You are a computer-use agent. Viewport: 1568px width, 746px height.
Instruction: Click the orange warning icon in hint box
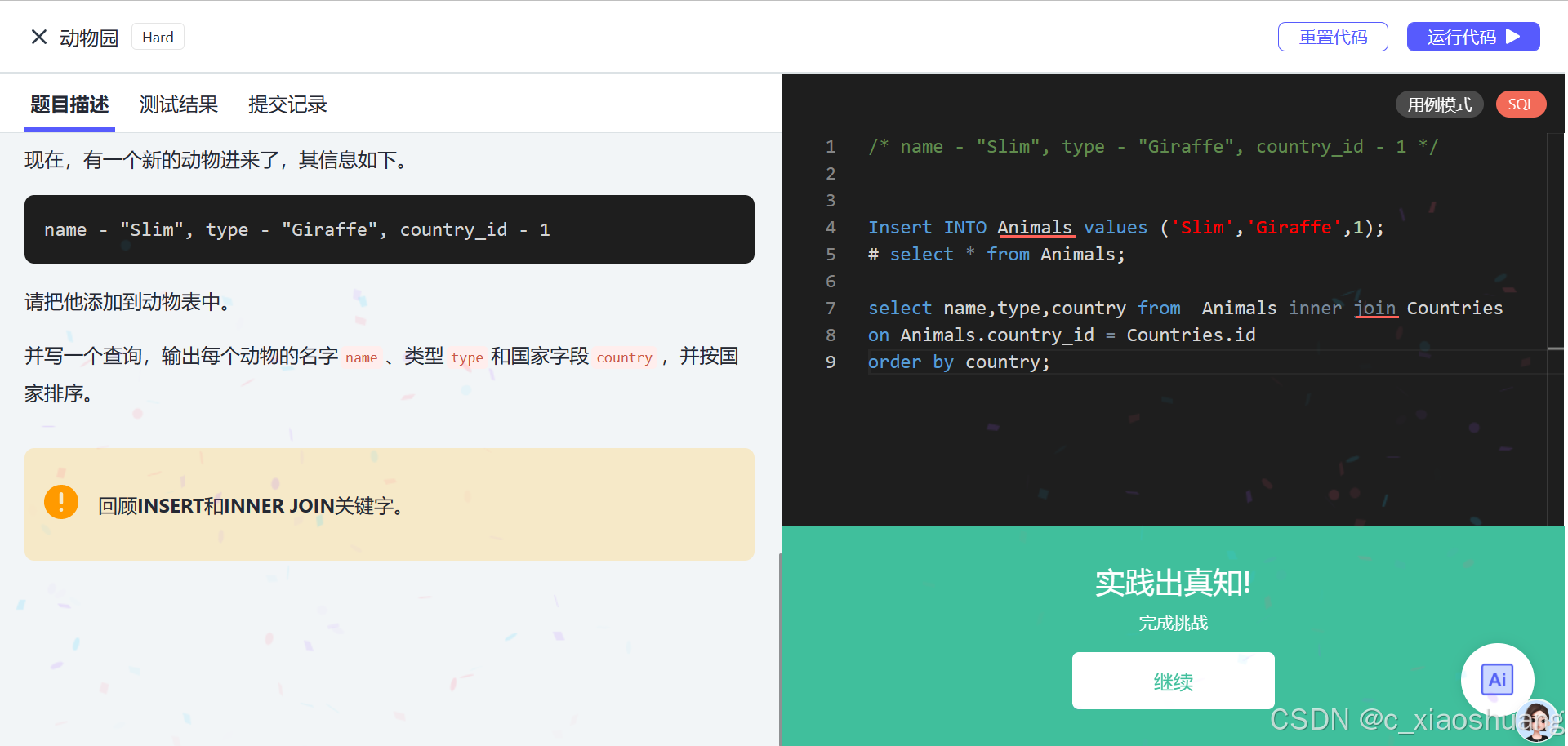[60, 501]
